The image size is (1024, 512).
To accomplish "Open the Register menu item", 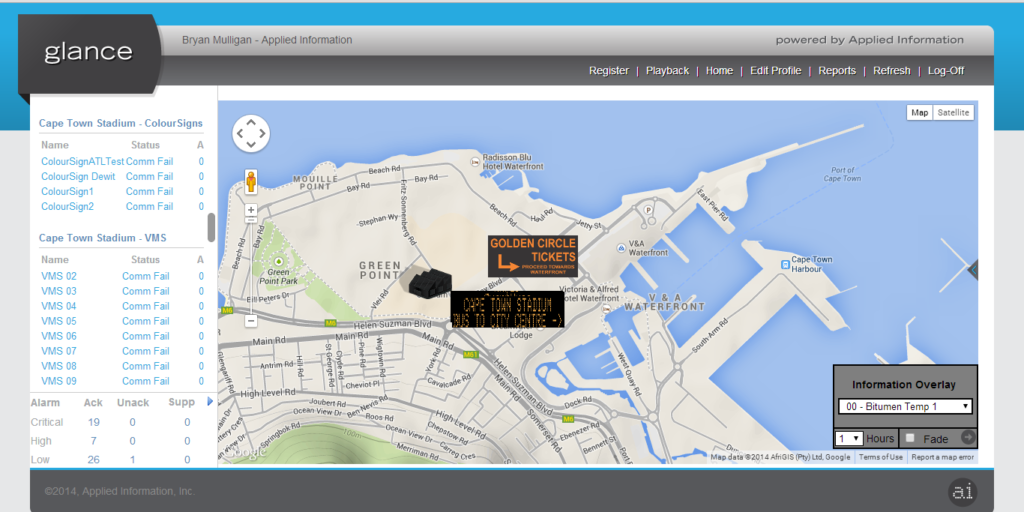I will (609, 71).
